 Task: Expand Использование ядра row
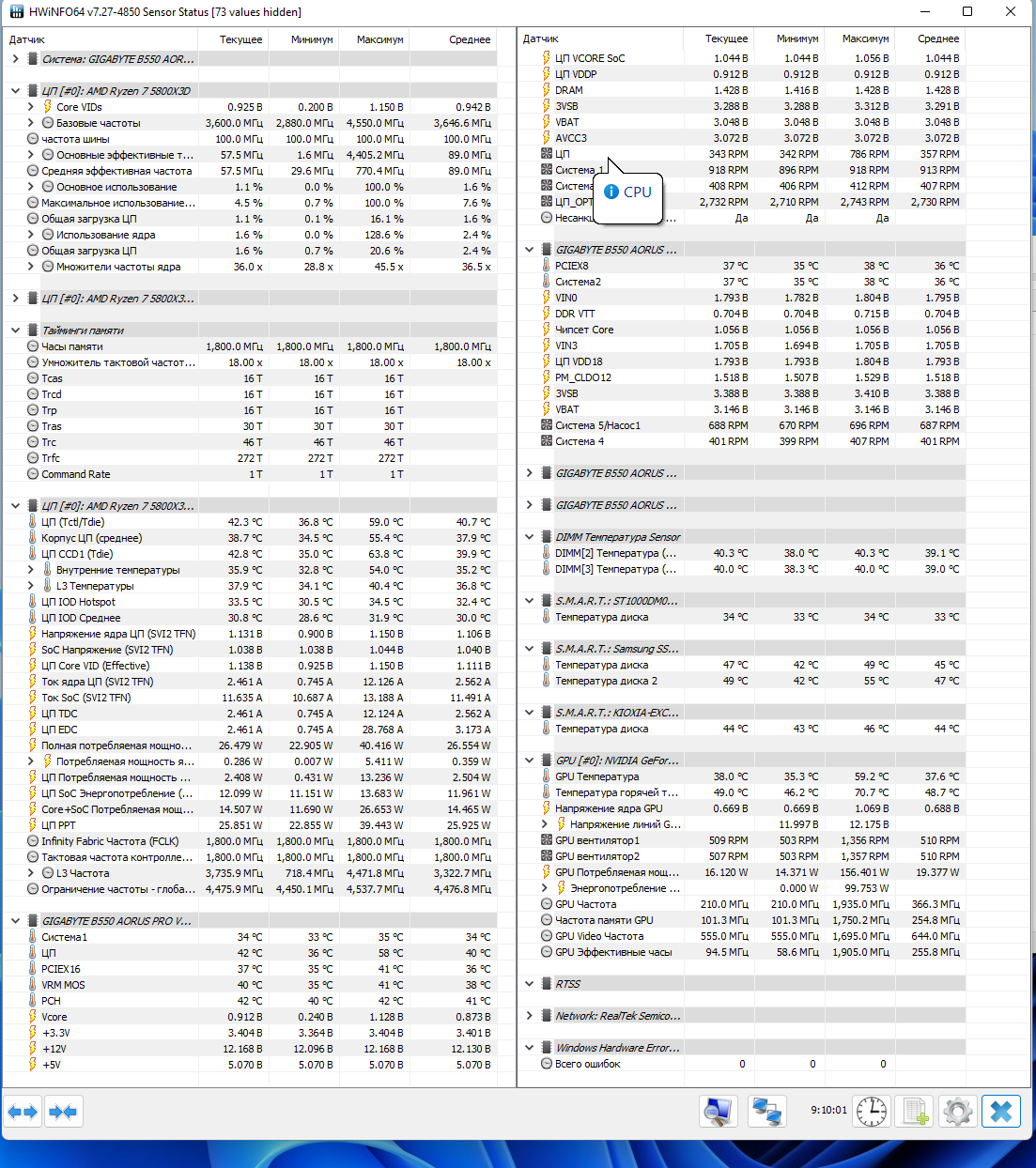30,235
